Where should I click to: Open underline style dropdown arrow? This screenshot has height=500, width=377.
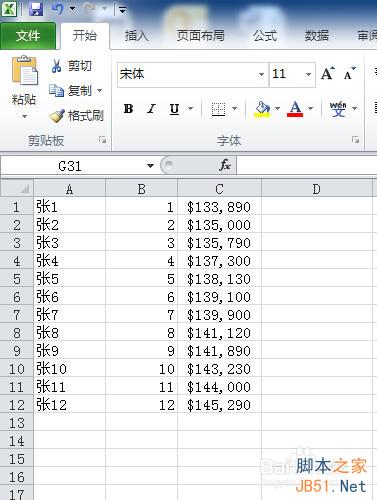click(x=190, y=109)
